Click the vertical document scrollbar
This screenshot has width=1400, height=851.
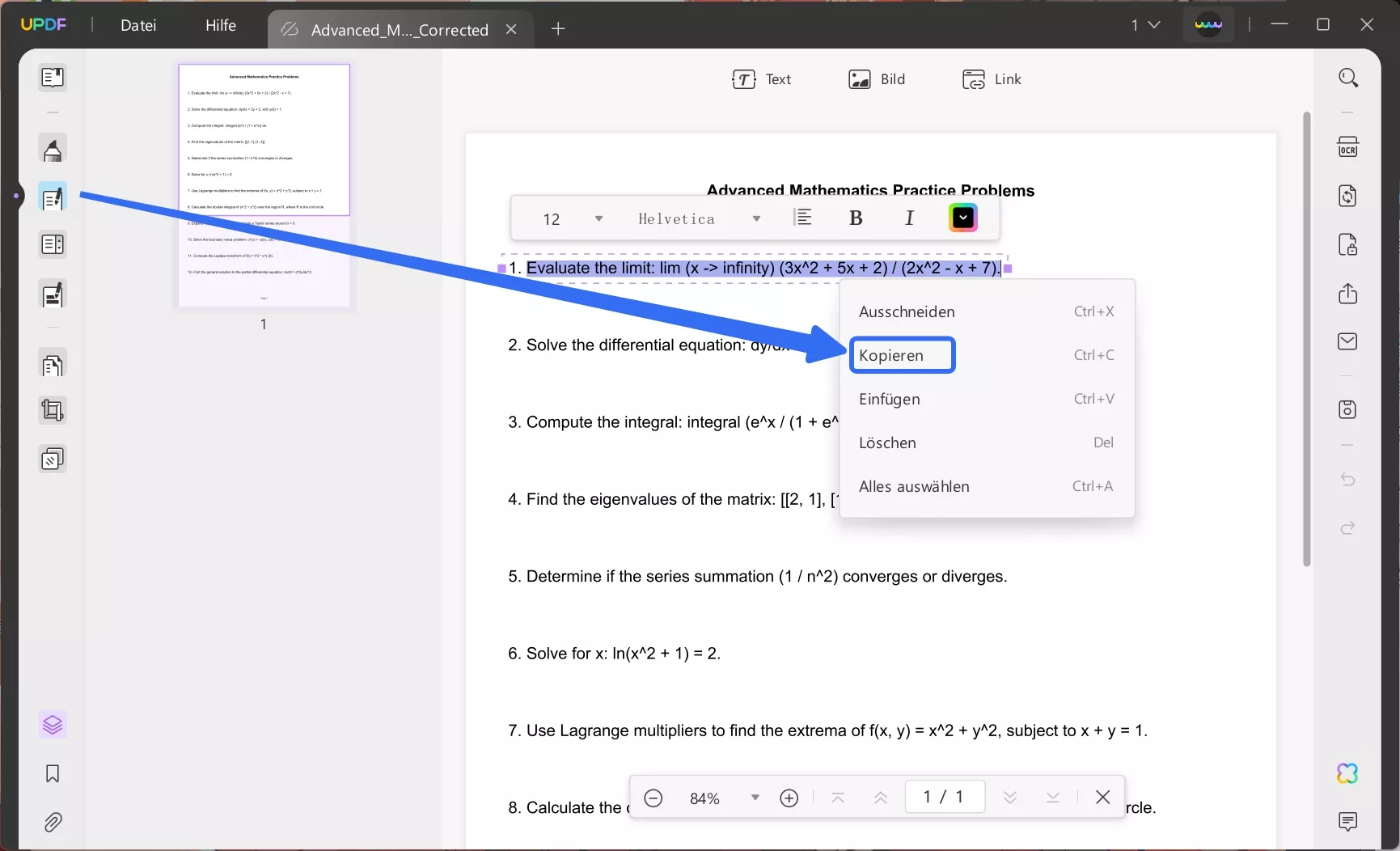click(x=1306, y=340)
